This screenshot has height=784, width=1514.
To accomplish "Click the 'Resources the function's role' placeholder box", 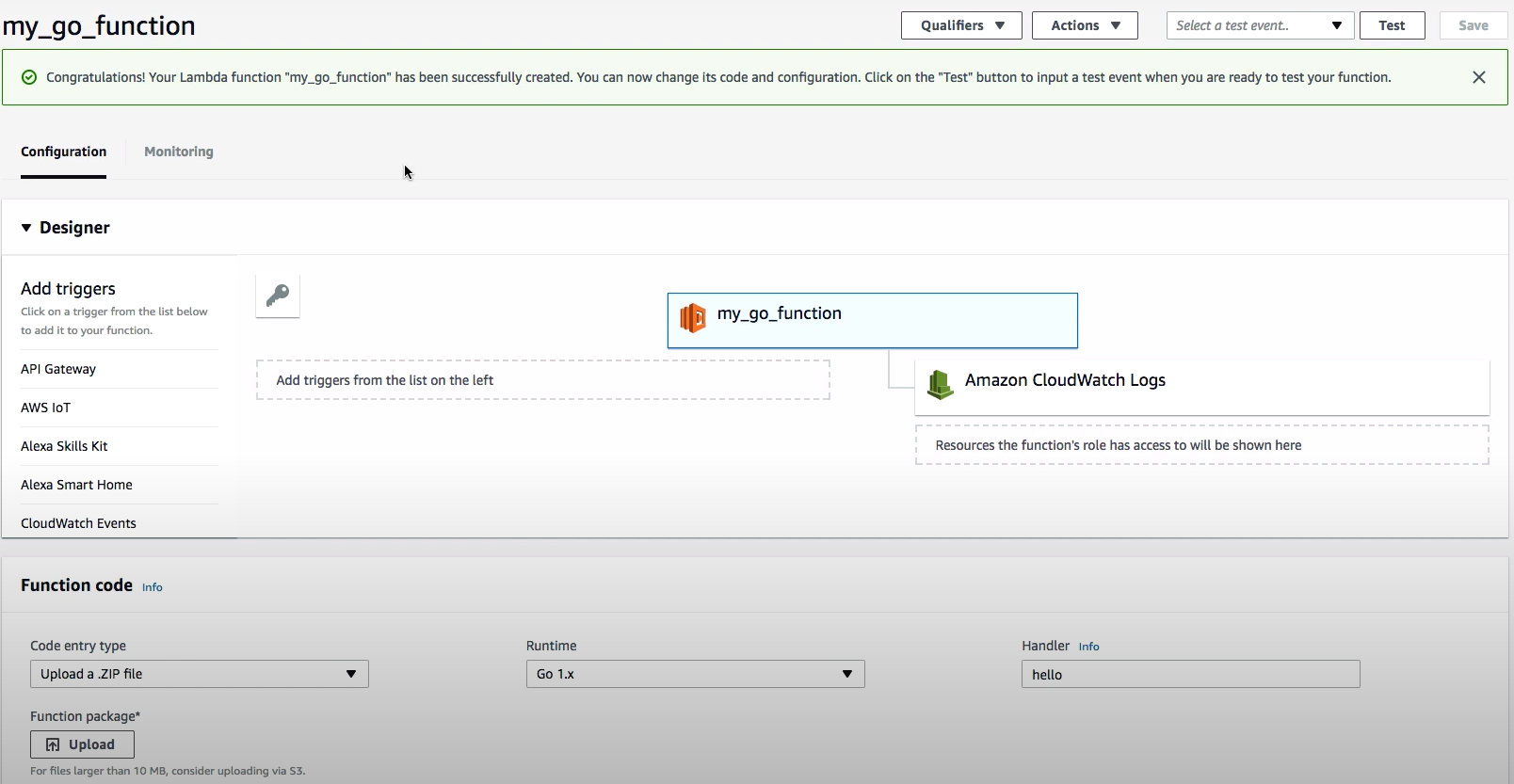I will [1202, 445].
